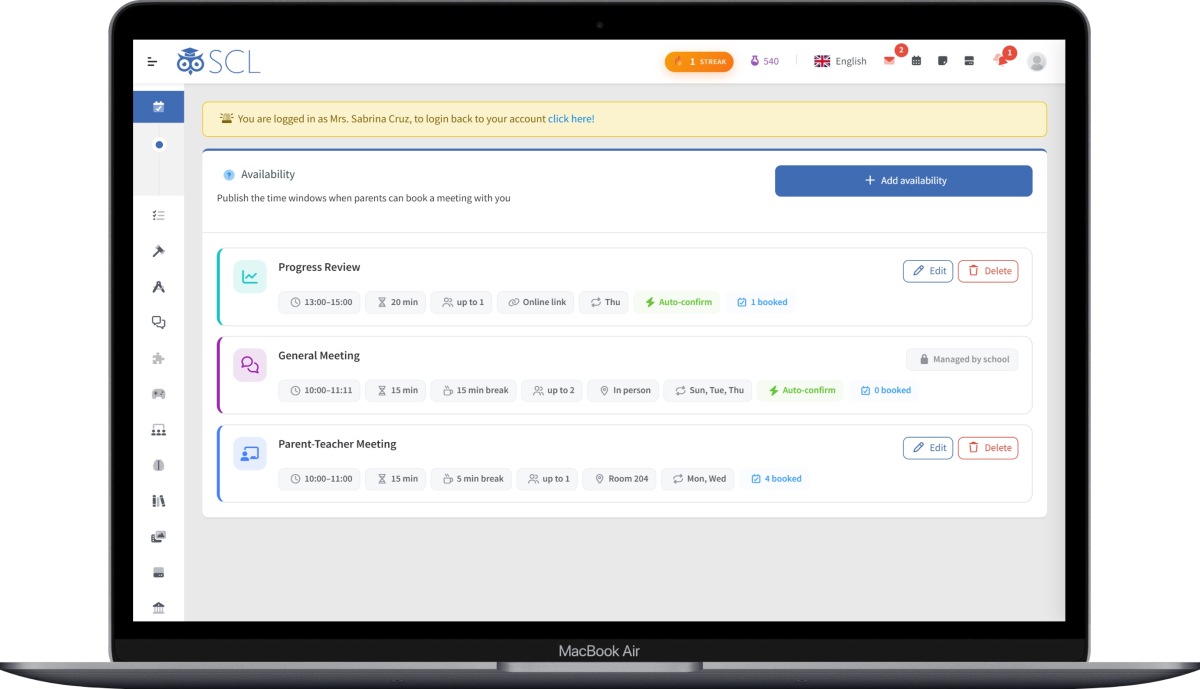
Task: Open the checklist sidebar icon
Action: (158, 215)
